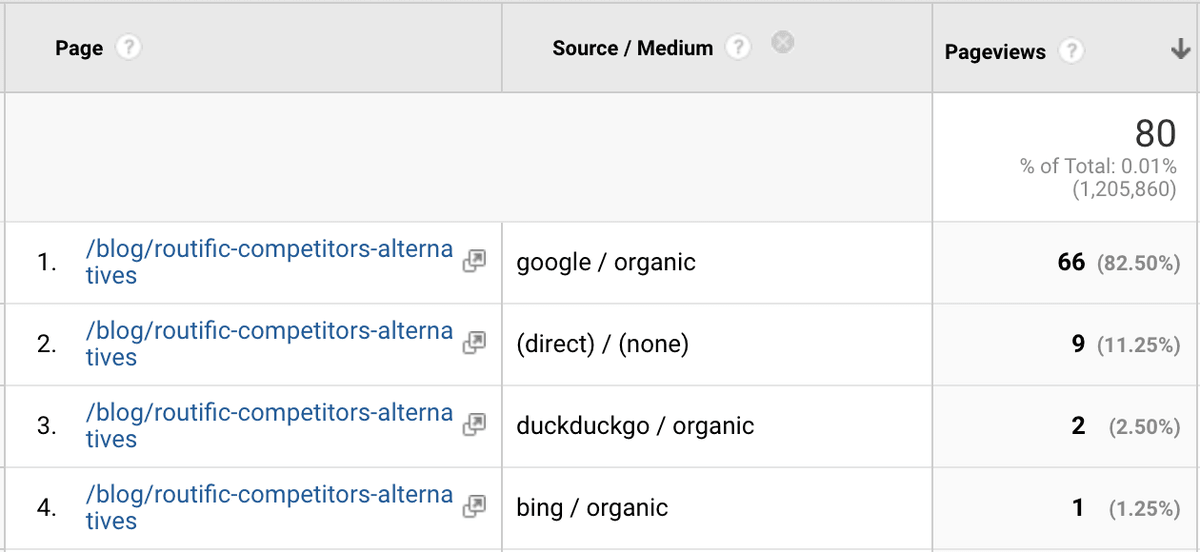Select the google / organic cell
The height and width of the screenshot is (552, 1200).
[x=717, y=263]
